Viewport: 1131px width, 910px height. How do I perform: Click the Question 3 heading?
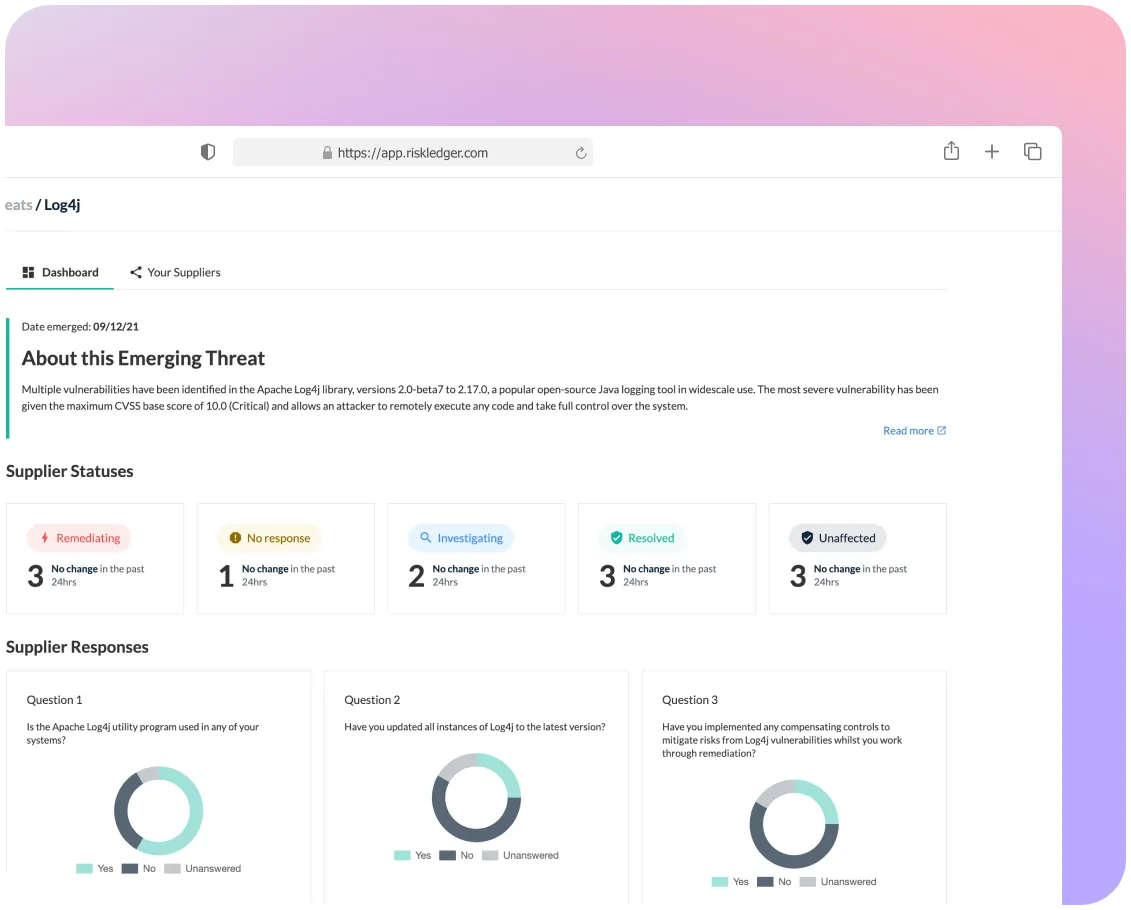click(690, 700)
